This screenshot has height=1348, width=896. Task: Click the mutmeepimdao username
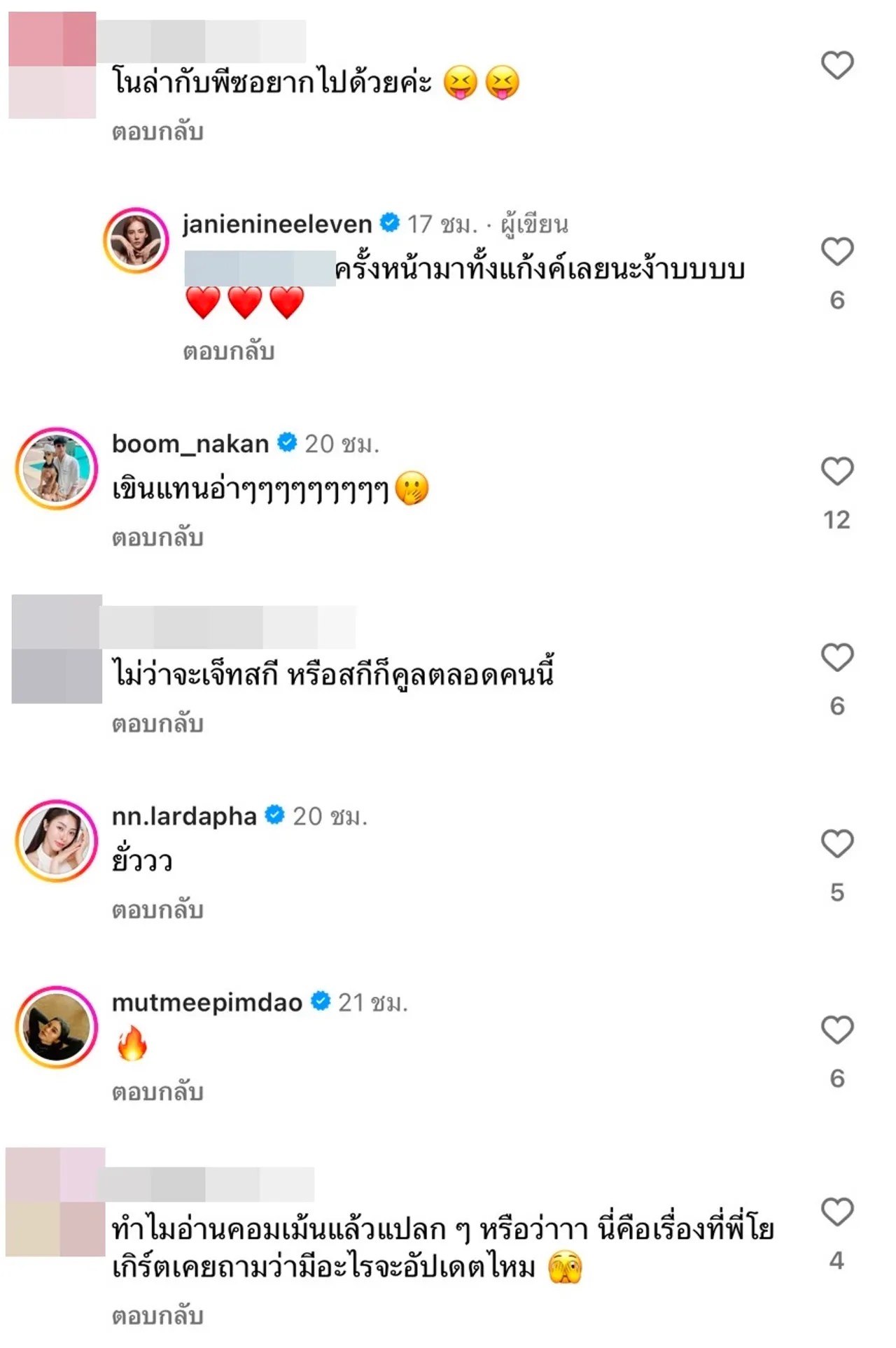pos(207,1002)
